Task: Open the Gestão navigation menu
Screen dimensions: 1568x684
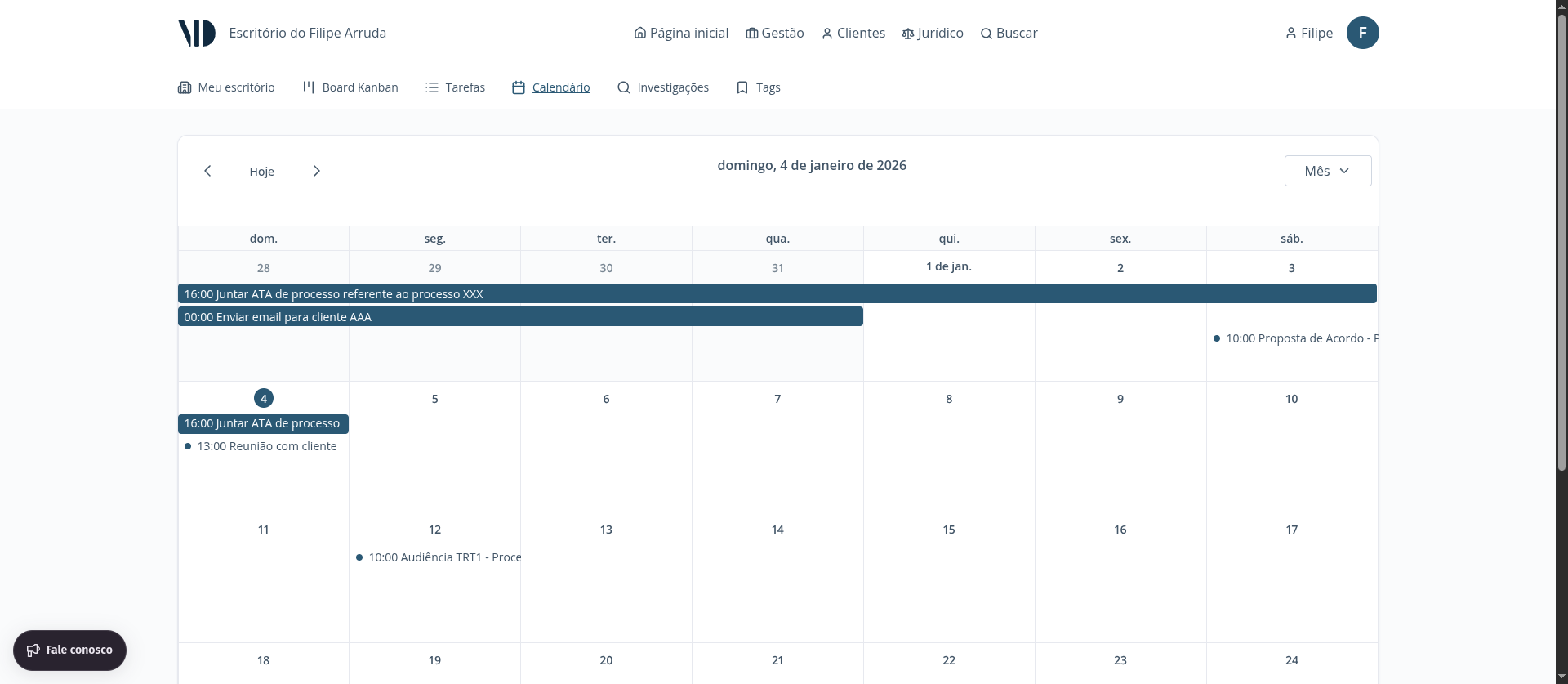Action: click(x=775, y=33)
